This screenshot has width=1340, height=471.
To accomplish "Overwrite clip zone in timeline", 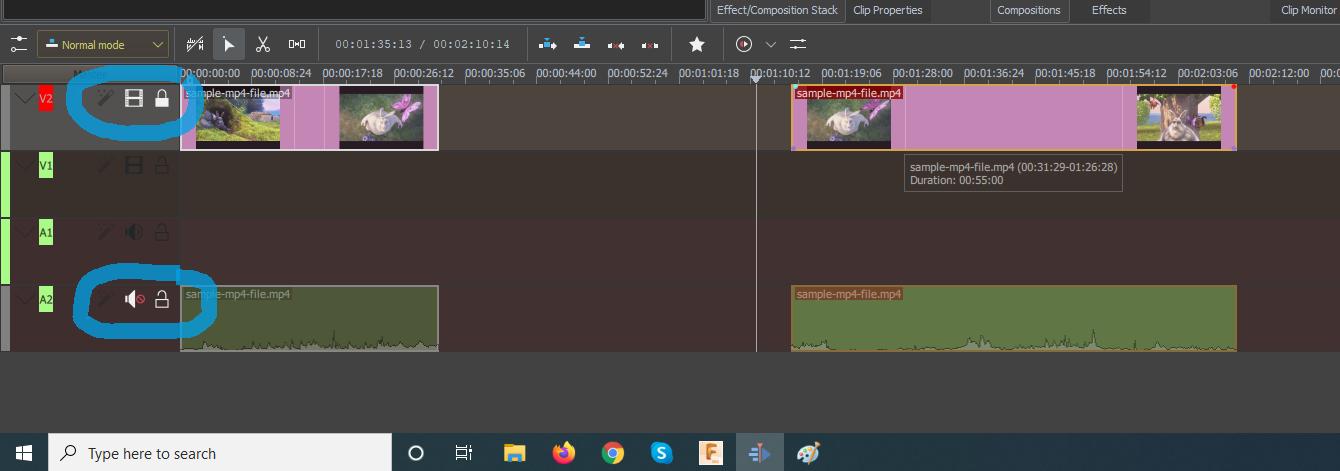I will pos(582,44).
